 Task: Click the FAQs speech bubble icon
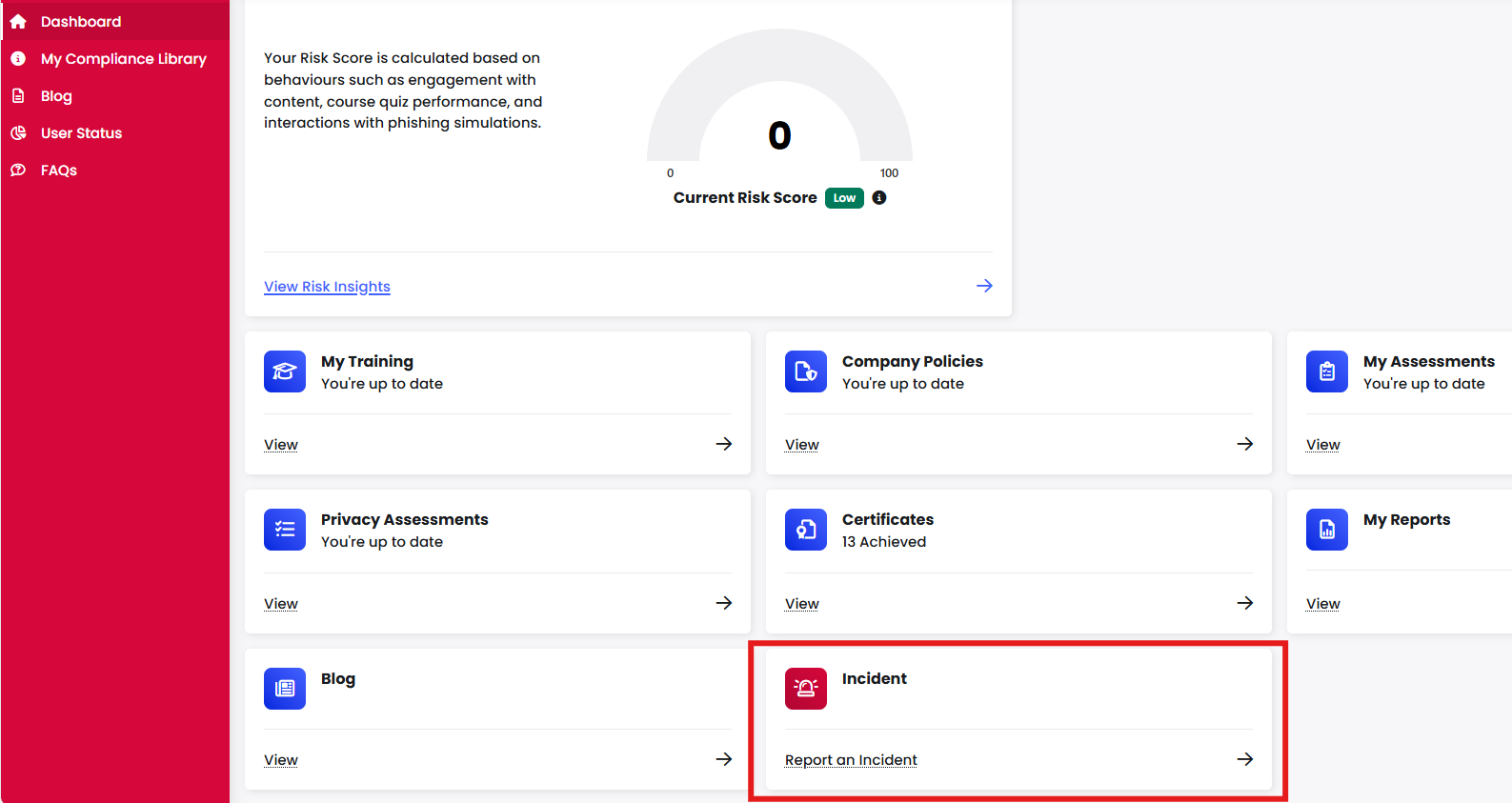point(18,170)
